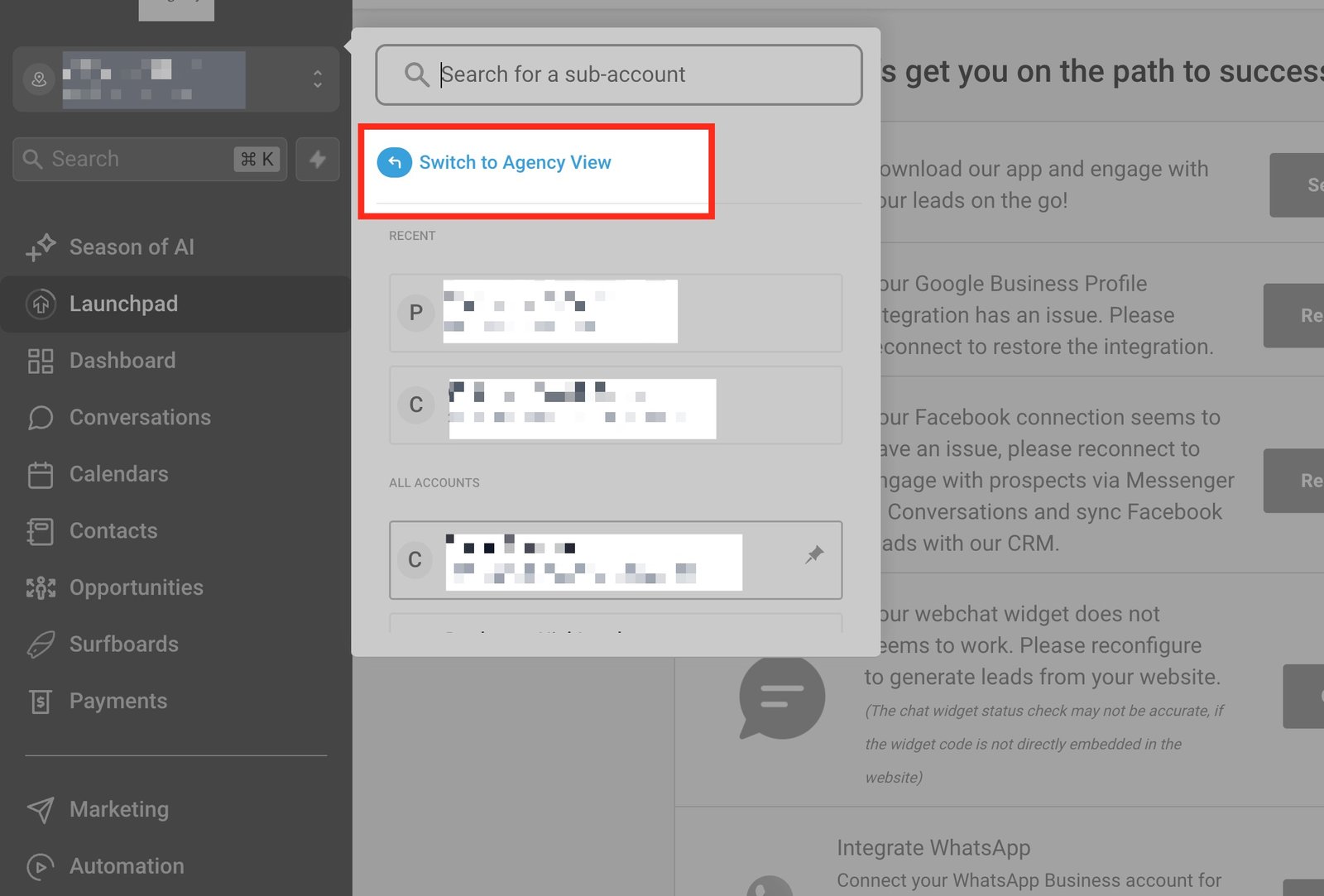1324x896 pixels.
Task: Click the Dashboard grid icon
Action: pyautogui.click(x=41, y=361)
